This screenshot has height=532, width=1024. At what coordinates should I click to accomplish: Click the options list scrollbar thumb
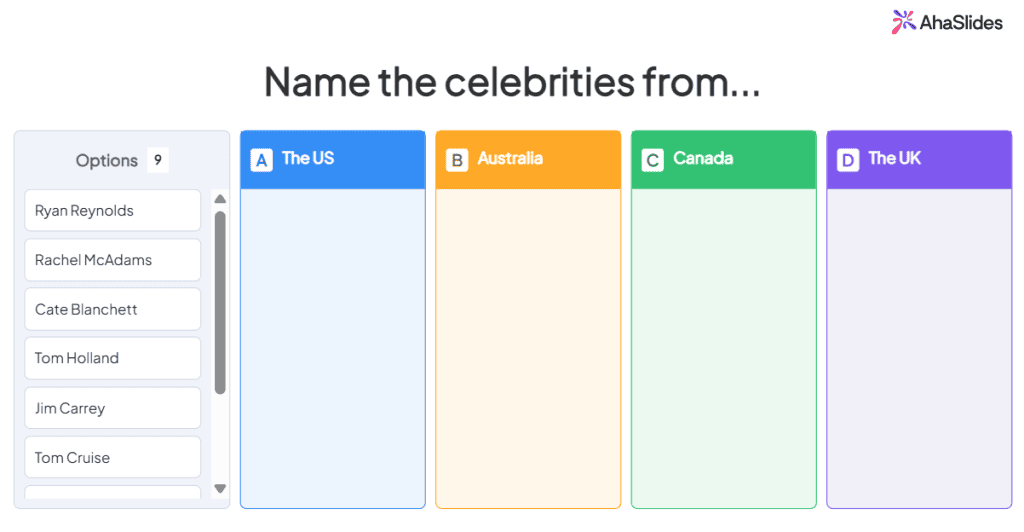pyautogui.click(x=220, y=302)
